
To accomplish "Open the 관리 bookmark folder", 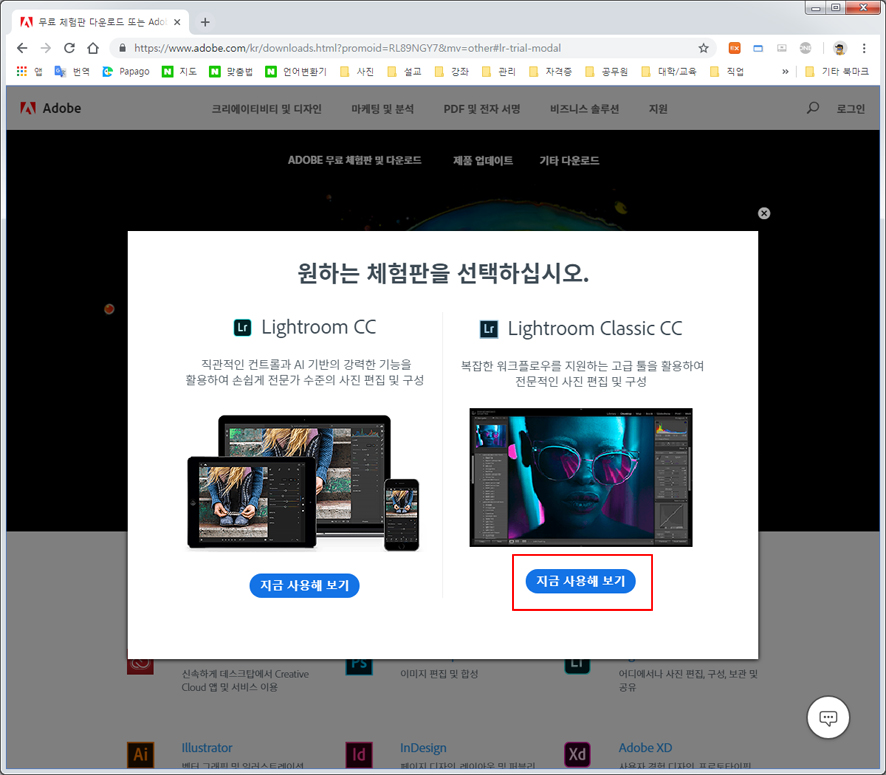I will [x=498, y=71].
